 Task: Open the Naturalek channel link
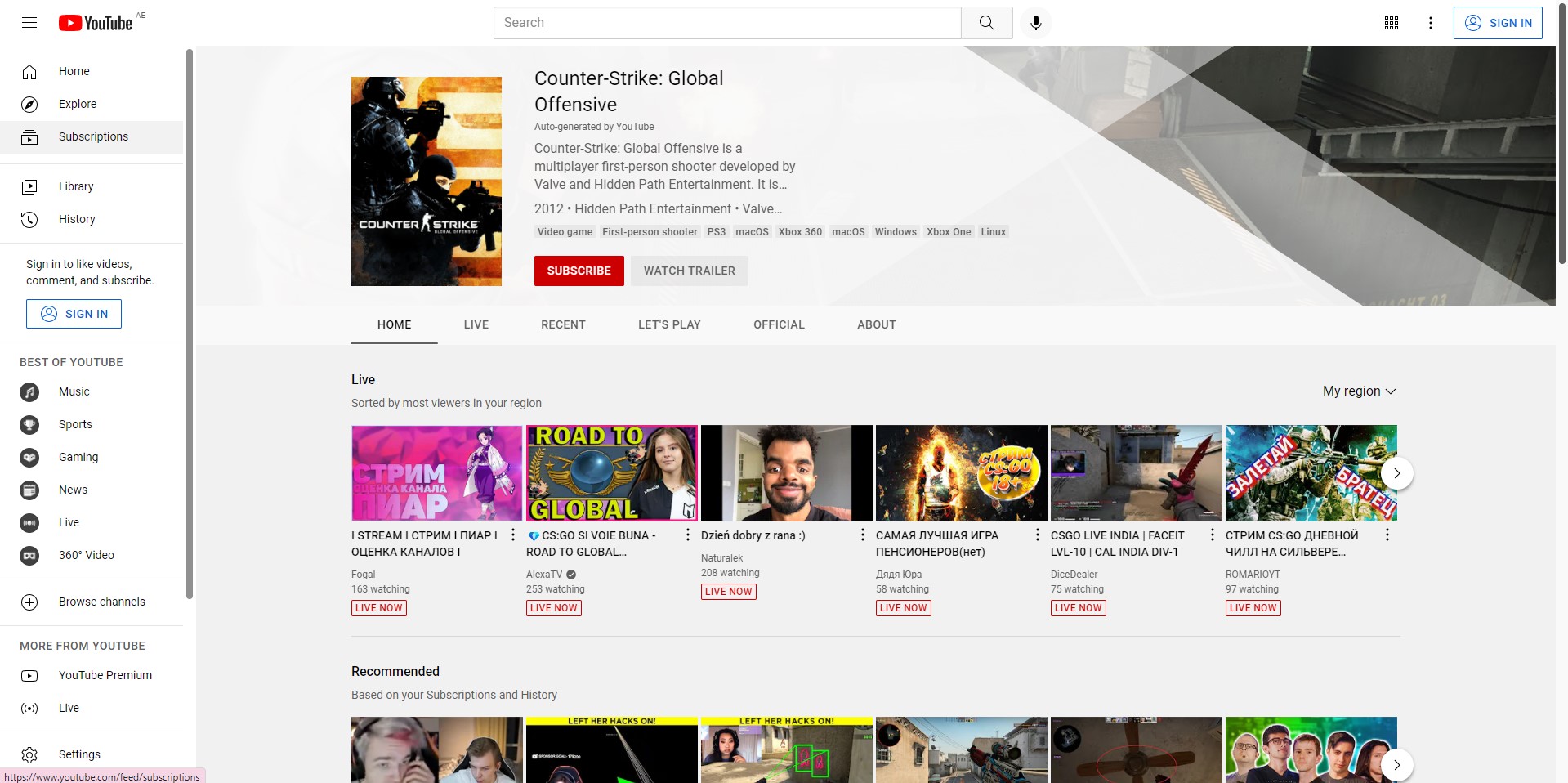(722, 558)
